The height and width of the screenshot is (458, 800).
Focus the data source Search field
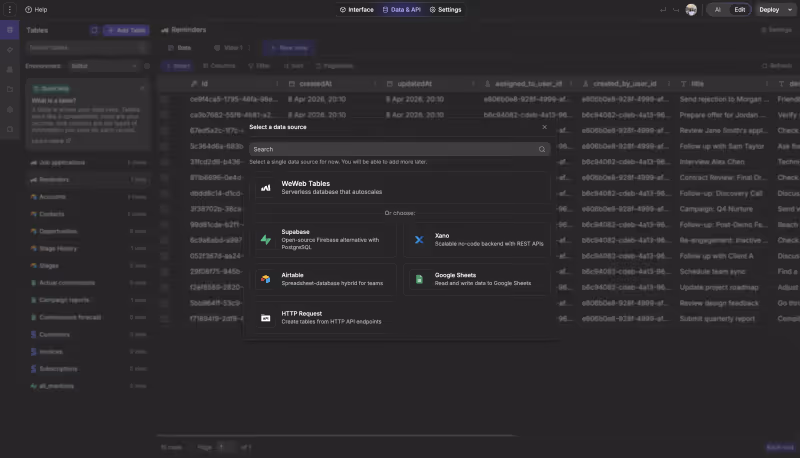[x=399, y=149]
